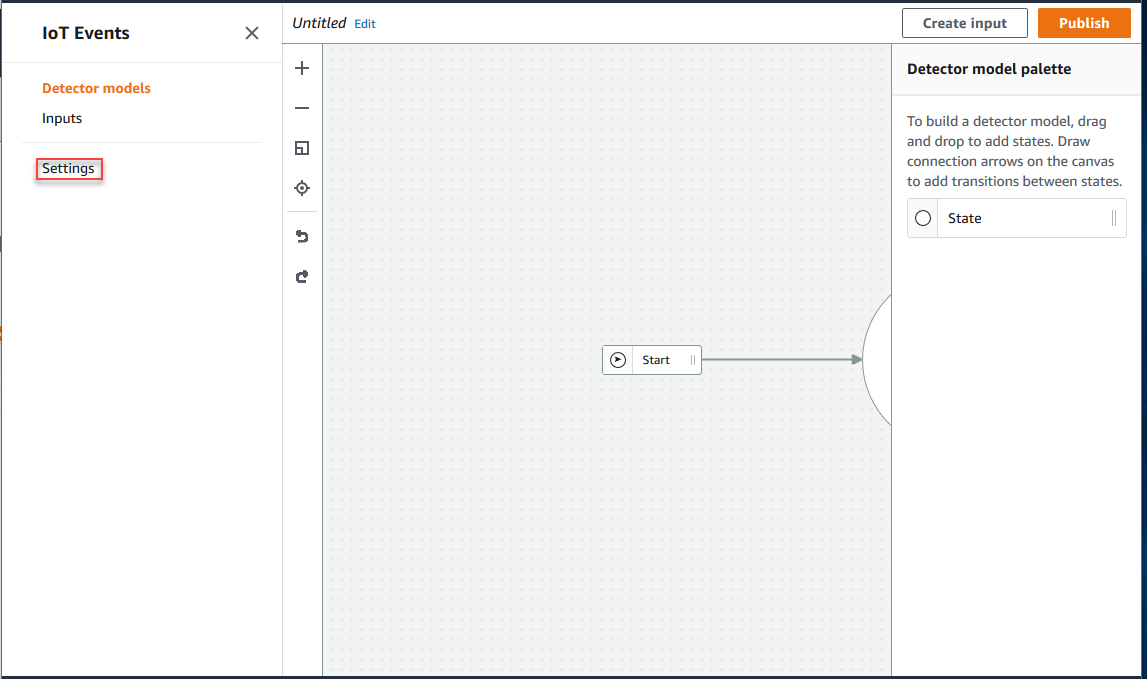Select the partially visible state circle on canvas

tap(877, 360)
